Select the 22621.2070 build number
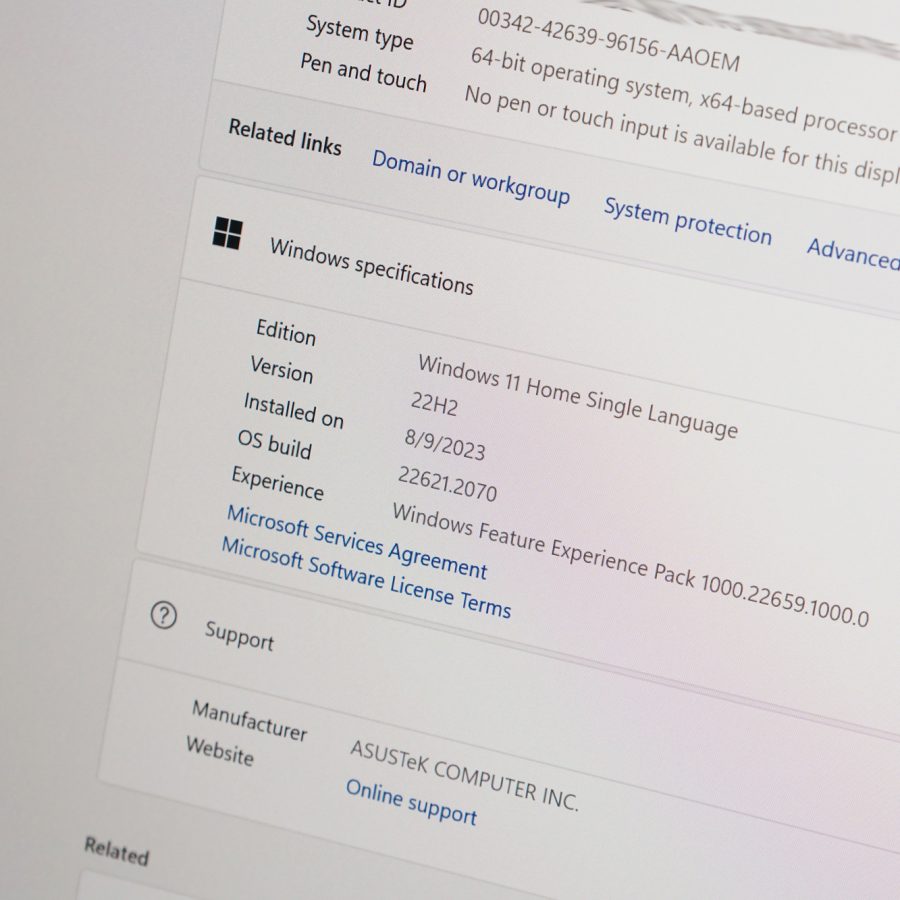Screen dimensions: 900x900 [447, 484]
